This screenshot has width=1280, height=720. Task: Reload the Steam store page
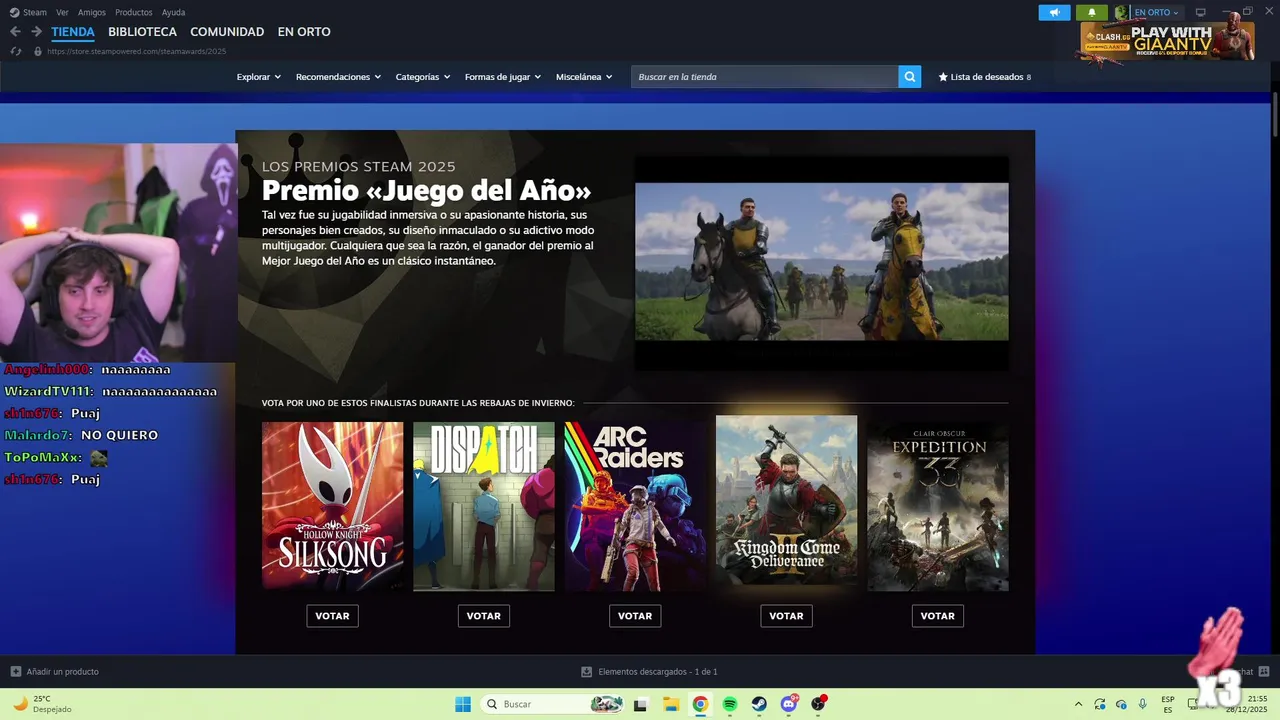coord(15,51)
